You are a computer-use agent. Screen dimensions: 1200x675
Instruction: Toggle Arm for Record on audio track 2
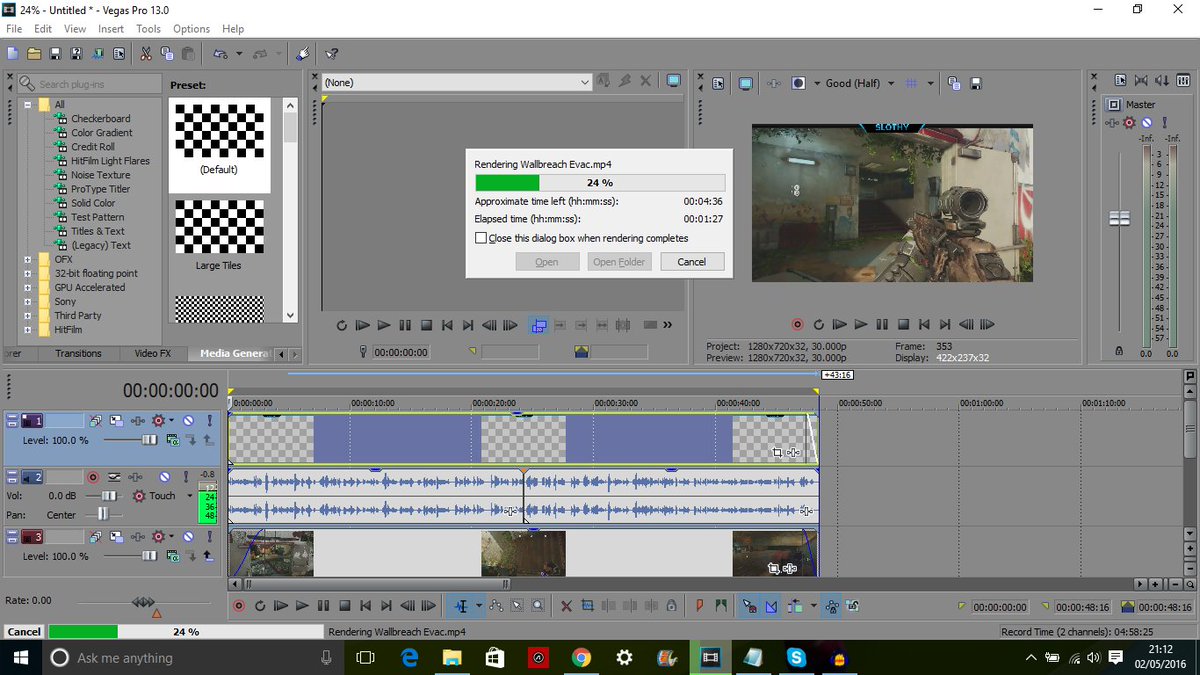coord(93,478)
